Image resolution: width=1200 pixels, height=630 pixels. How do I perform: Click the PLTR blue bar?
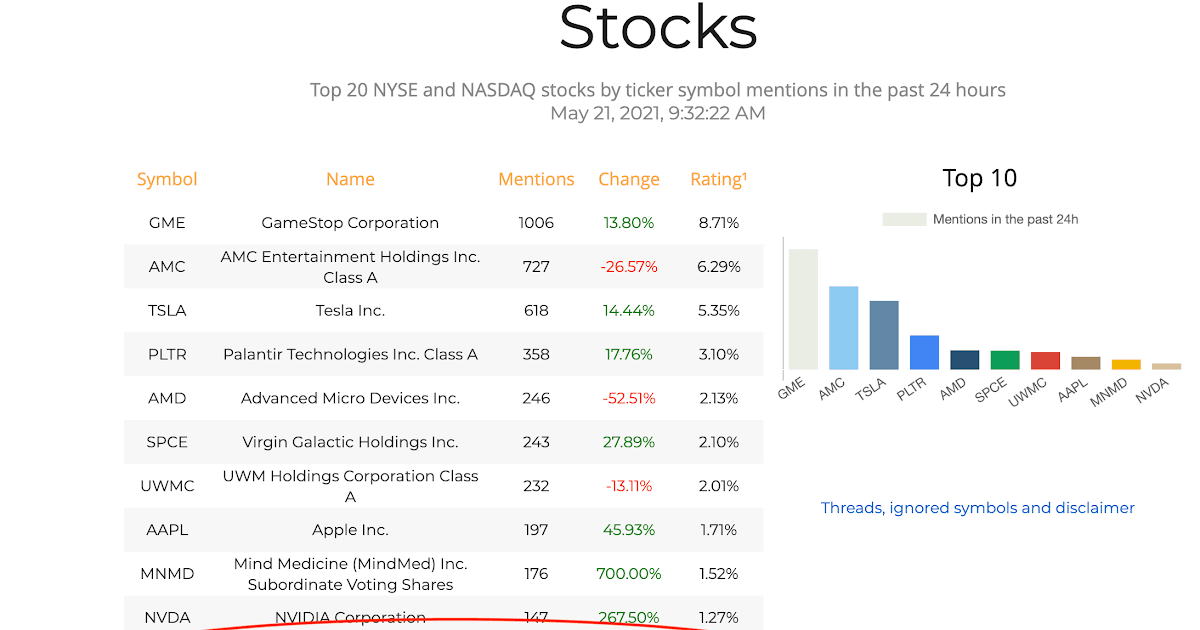point(924,352)
